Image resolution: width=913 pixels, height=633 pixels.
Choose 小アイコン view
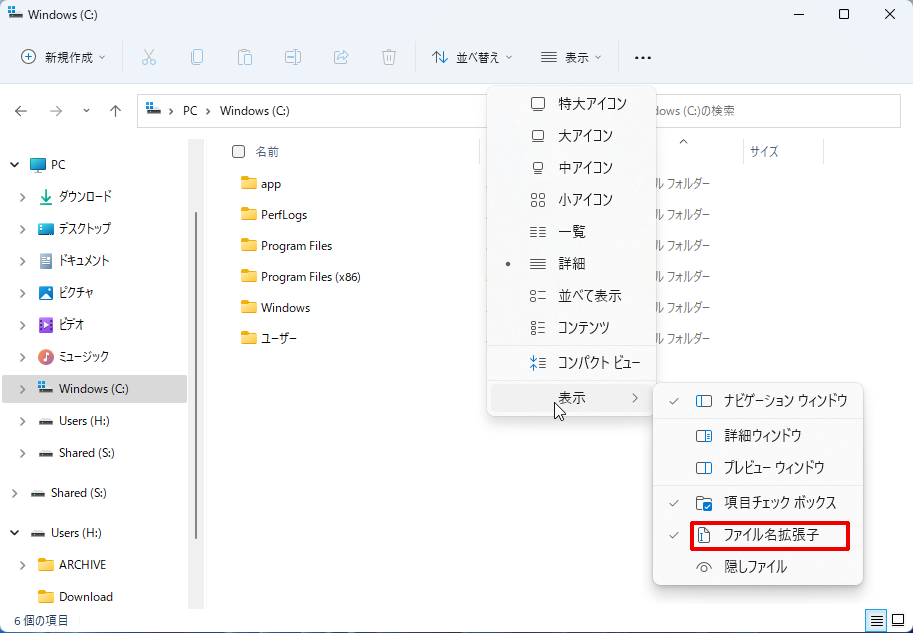click(571, 200)
